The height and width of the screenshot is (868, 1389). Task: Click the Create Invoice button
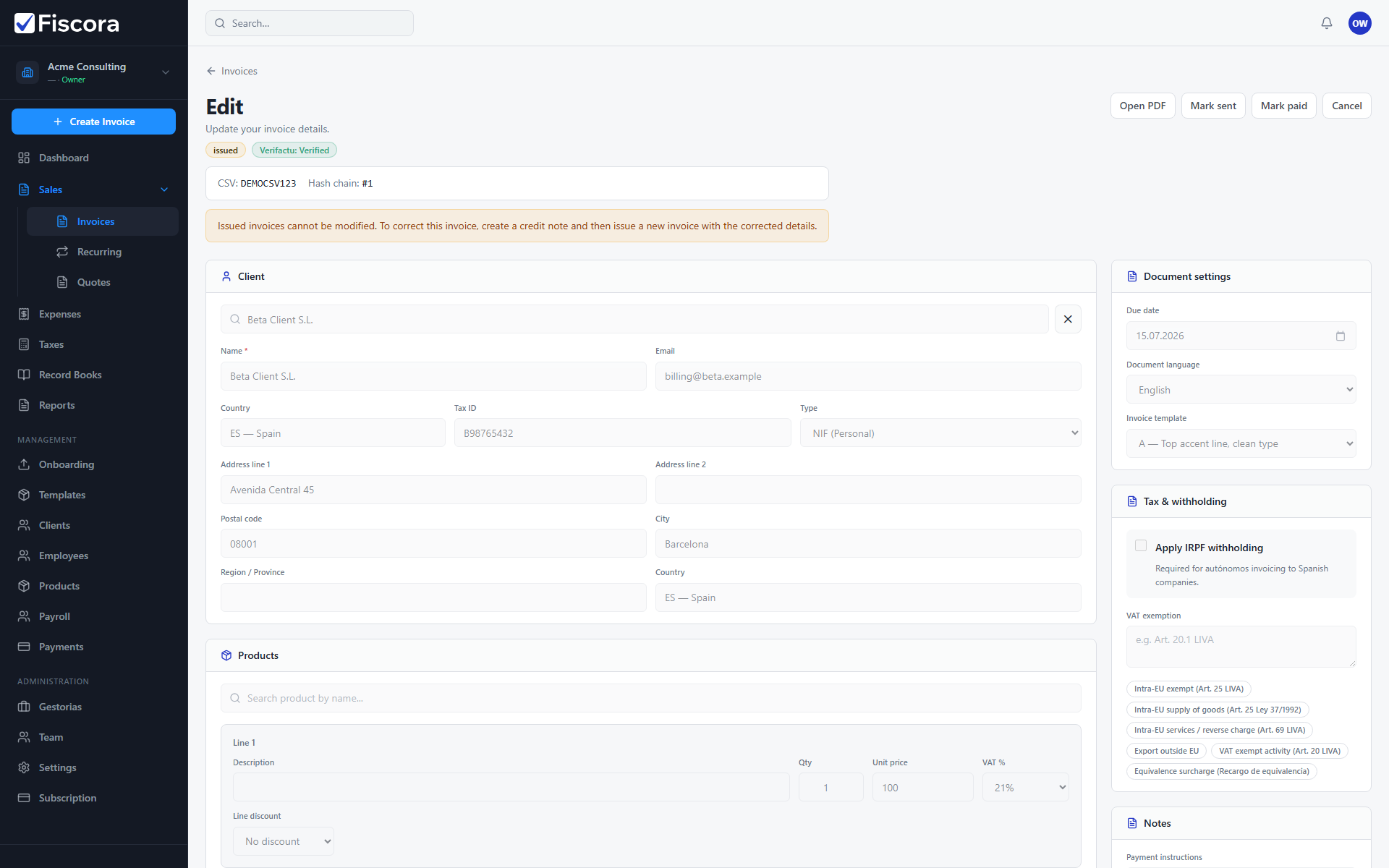pos(93,122)
